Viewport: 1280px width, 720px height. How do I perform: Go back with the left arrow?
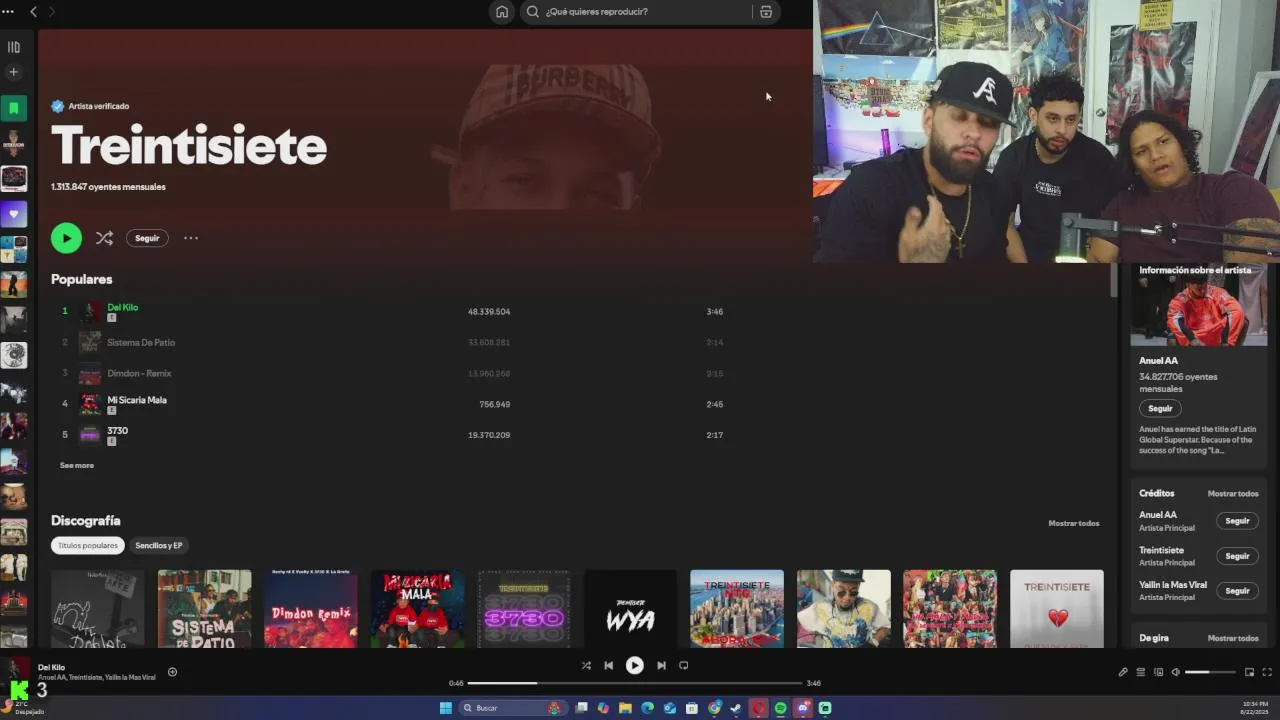(x=33, y=11)
